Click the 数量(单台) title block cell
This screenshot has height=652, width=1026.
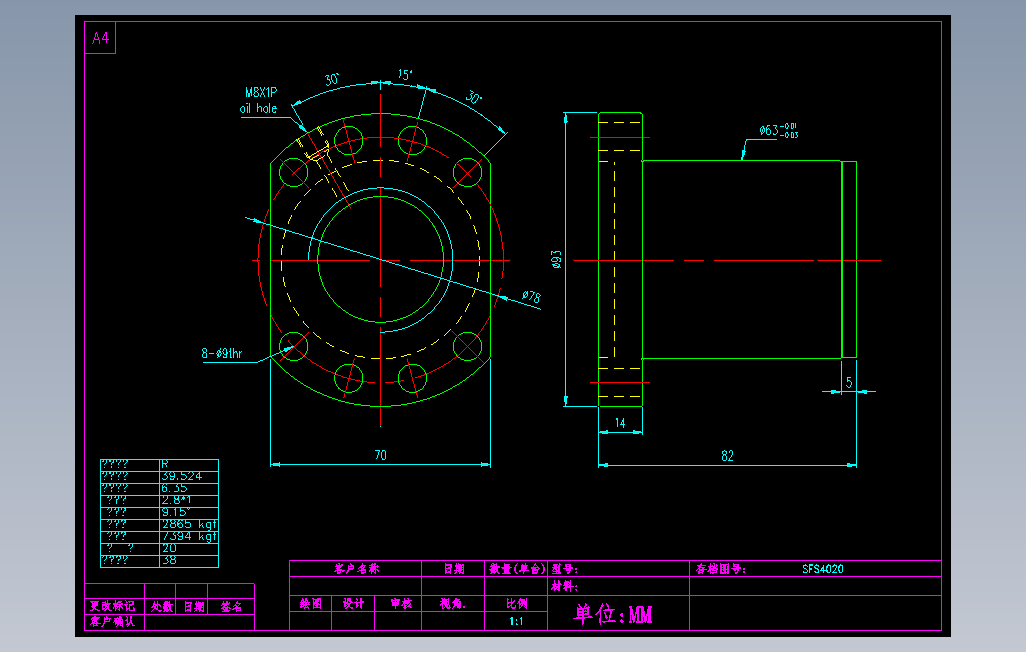tap(516, 568)
